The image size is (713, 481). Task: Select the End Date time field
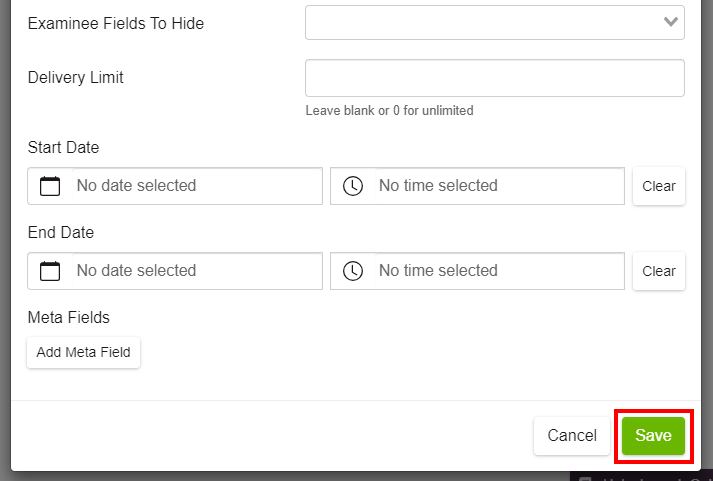click(500, 271)
